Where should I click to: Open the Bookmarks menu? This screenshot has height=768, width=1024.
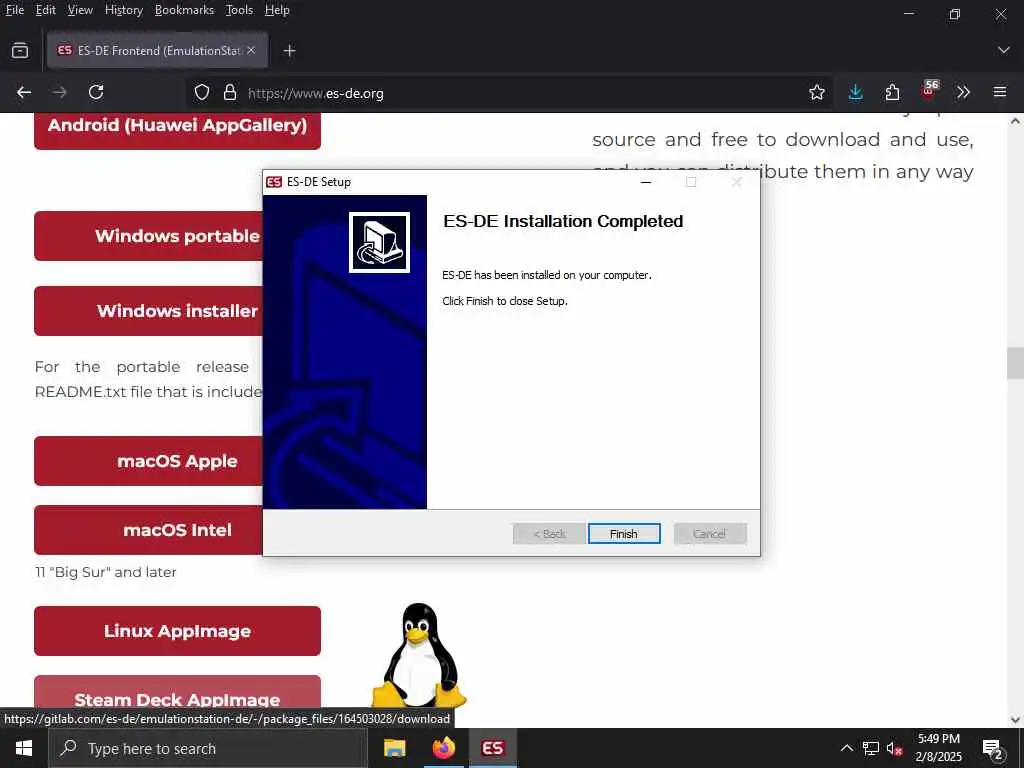pyautogui.click(x=184, y=10)
